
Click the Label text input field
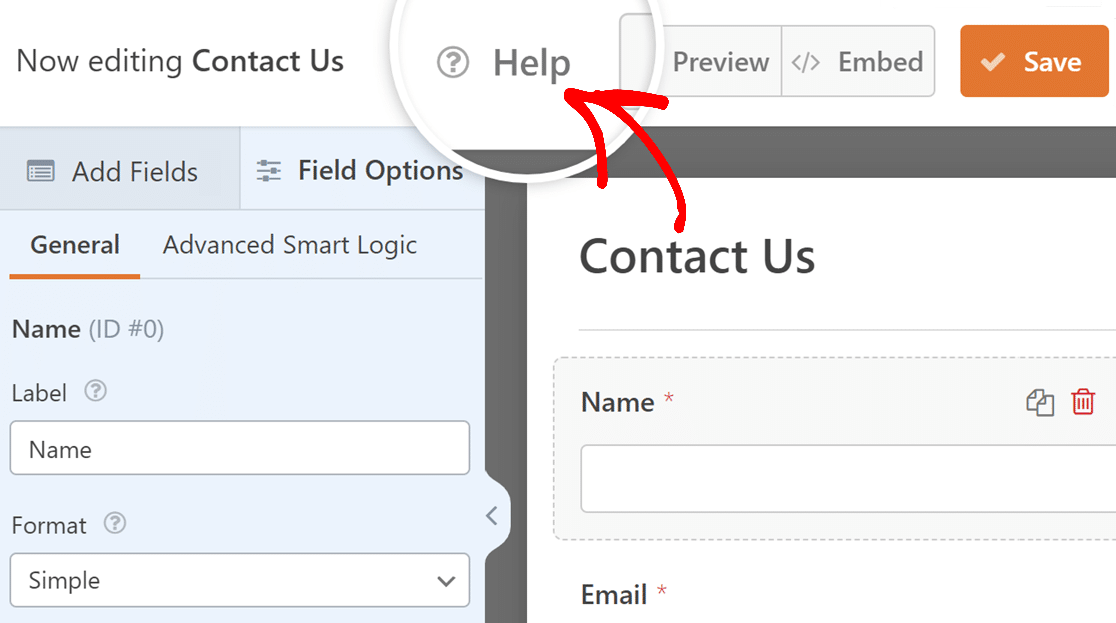tap(239, 449)
